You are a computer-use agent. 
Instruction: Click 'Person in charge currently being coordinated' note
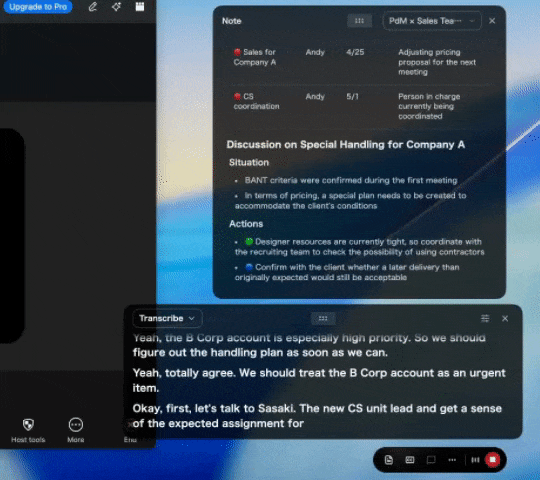click(429, 106)
